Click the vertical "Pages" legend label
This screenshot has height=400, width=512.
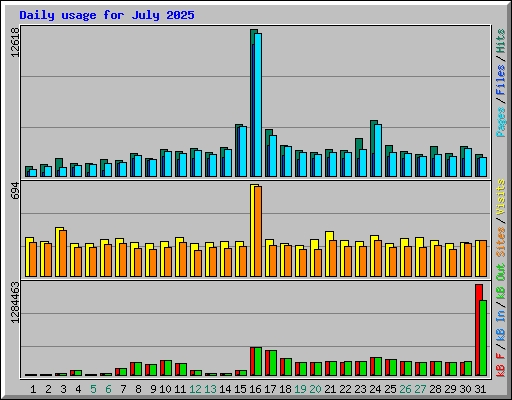tap(501, 122)
